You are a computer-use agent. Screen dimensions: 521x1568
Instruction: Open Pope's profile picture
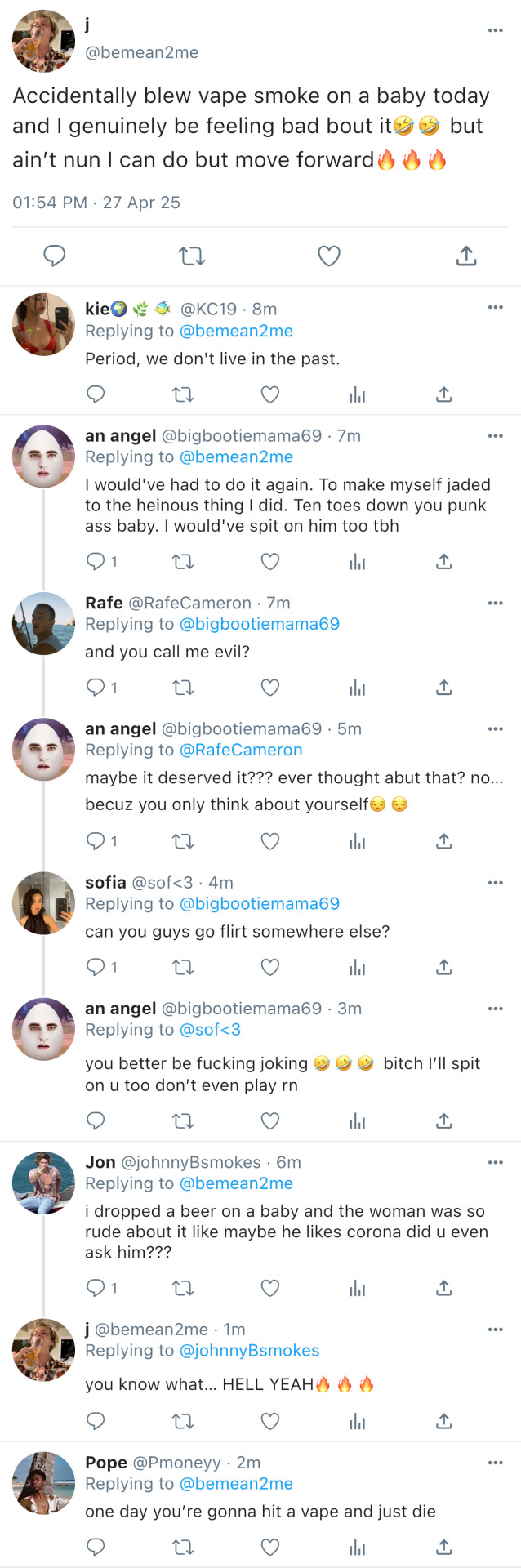pos(43,1483)
